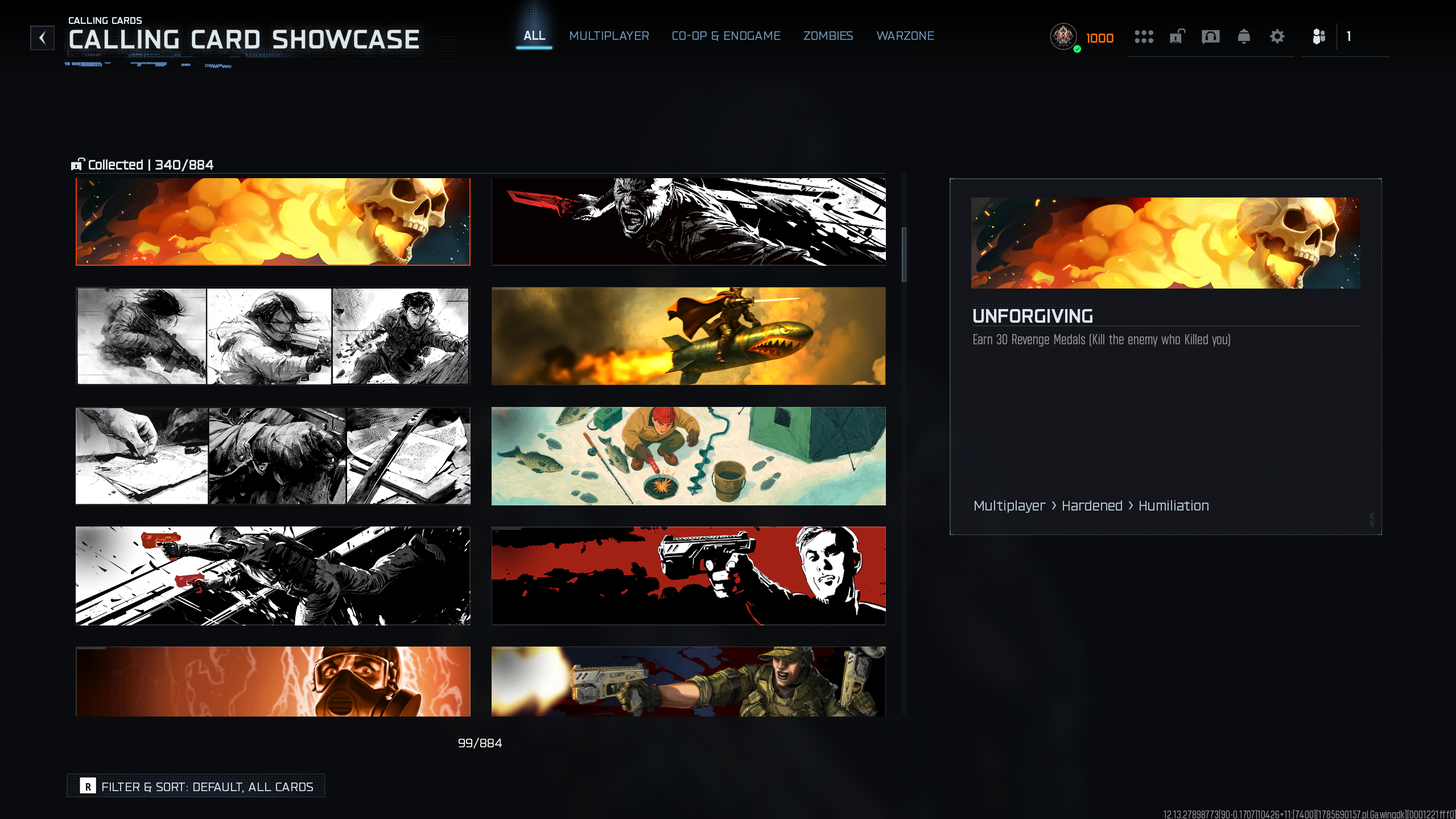Select the diving soldier with red pistols card
Image resolution: width=1456 pixels, height=819 pixels.
click(x=273, y=576)
